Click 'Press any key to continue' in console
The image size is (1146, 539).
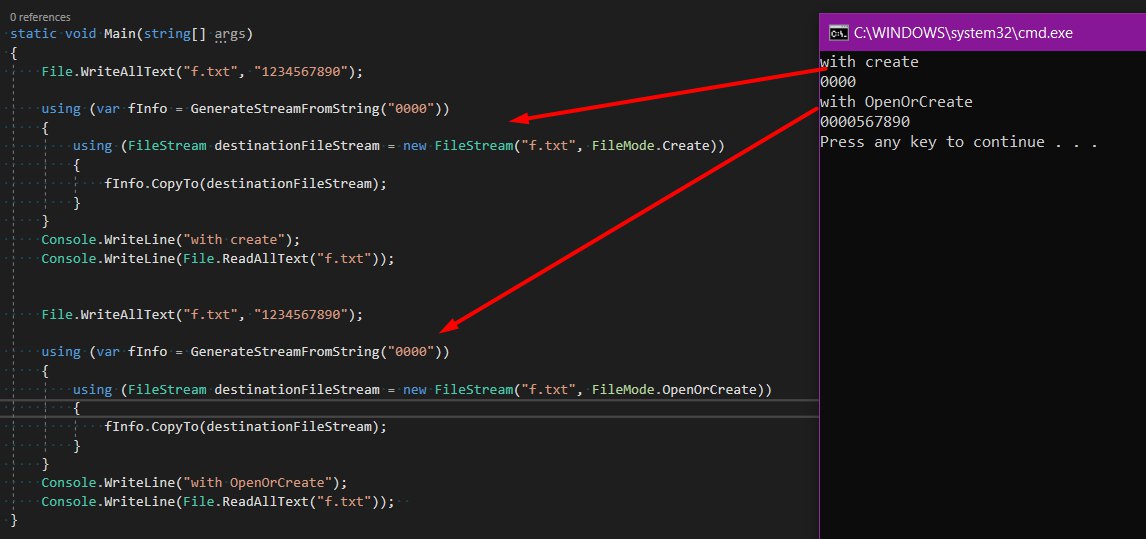(932, 142)
